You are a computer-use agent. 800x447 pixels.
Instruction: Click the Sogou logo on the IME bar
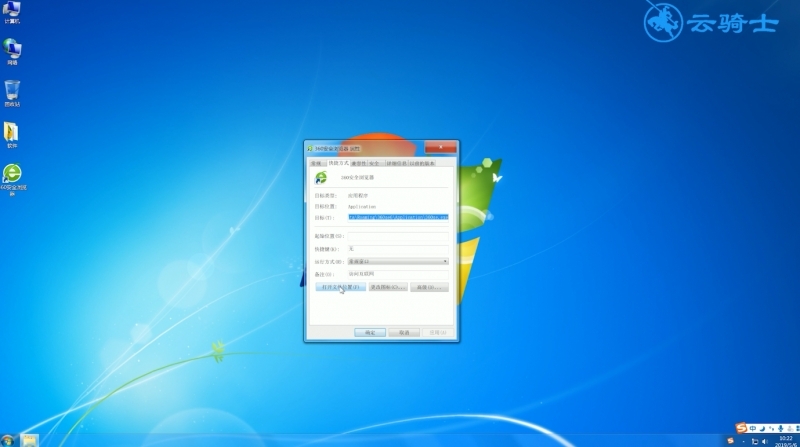click(x=741, y=428)
